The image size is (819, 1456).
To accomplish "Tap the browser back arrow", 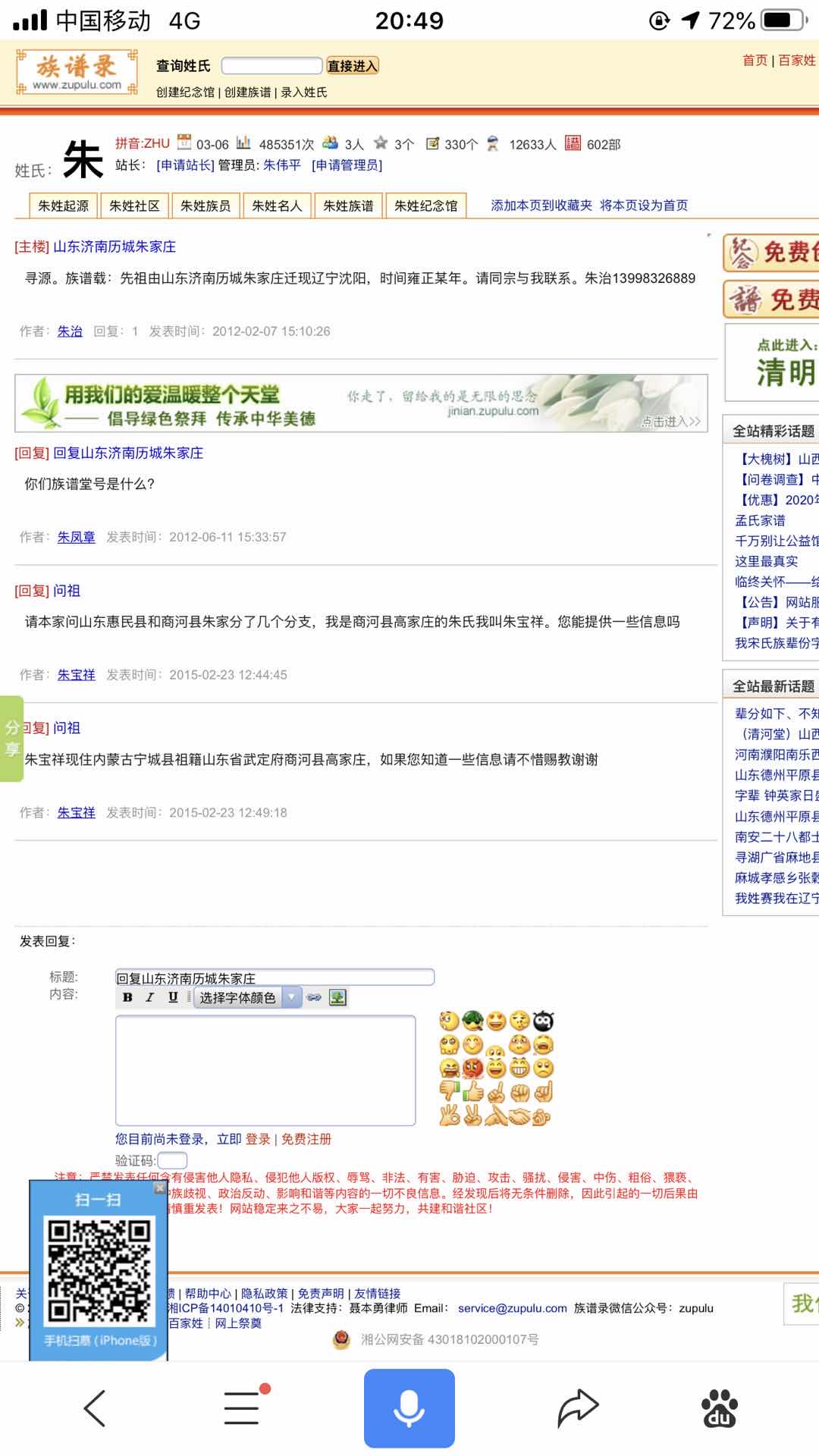I will point(95,1408).
